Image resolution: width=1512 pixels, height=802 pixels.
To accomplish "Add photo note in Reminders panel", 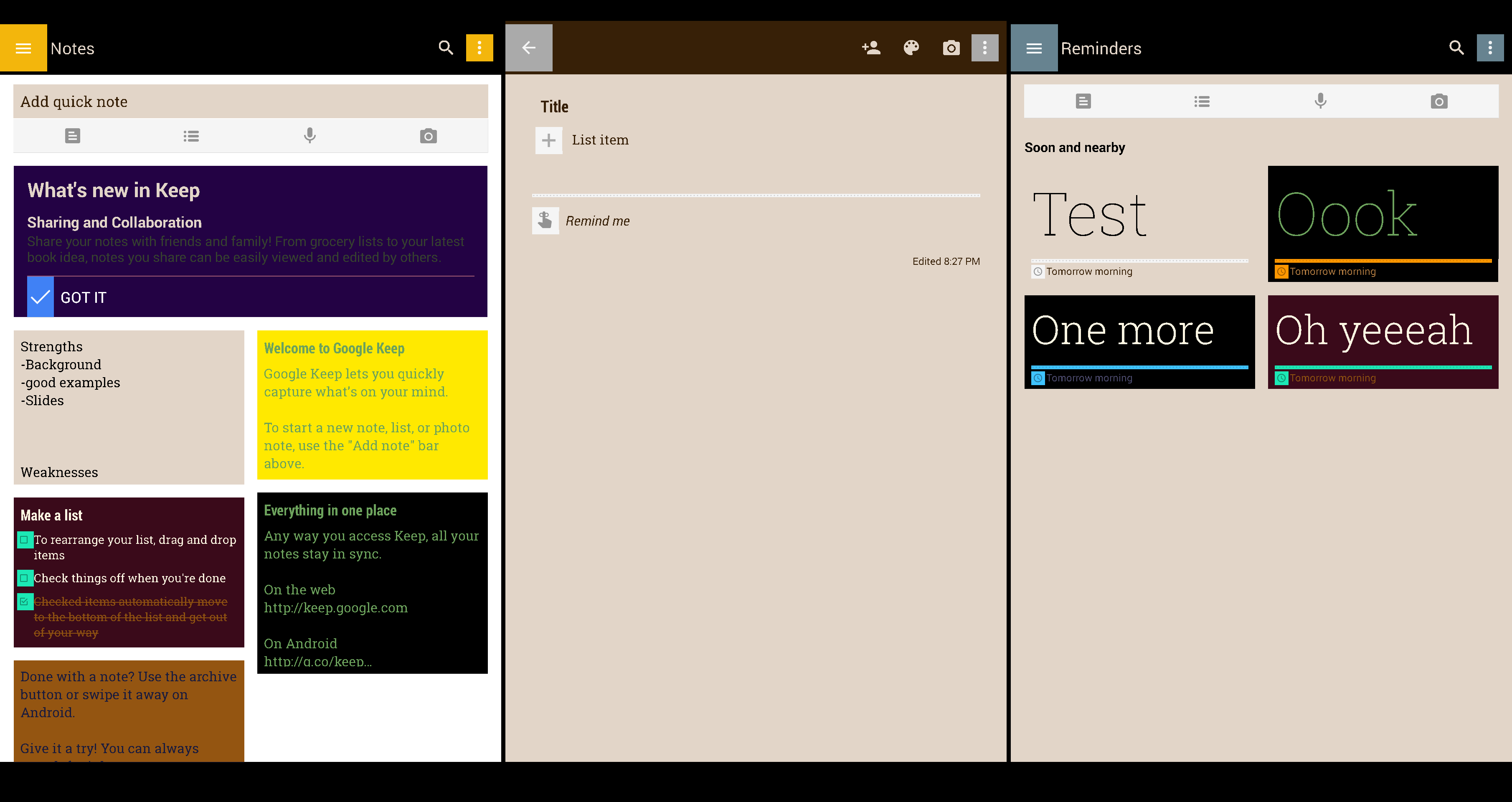I will pyautogui.click(x=1439, y=102).
